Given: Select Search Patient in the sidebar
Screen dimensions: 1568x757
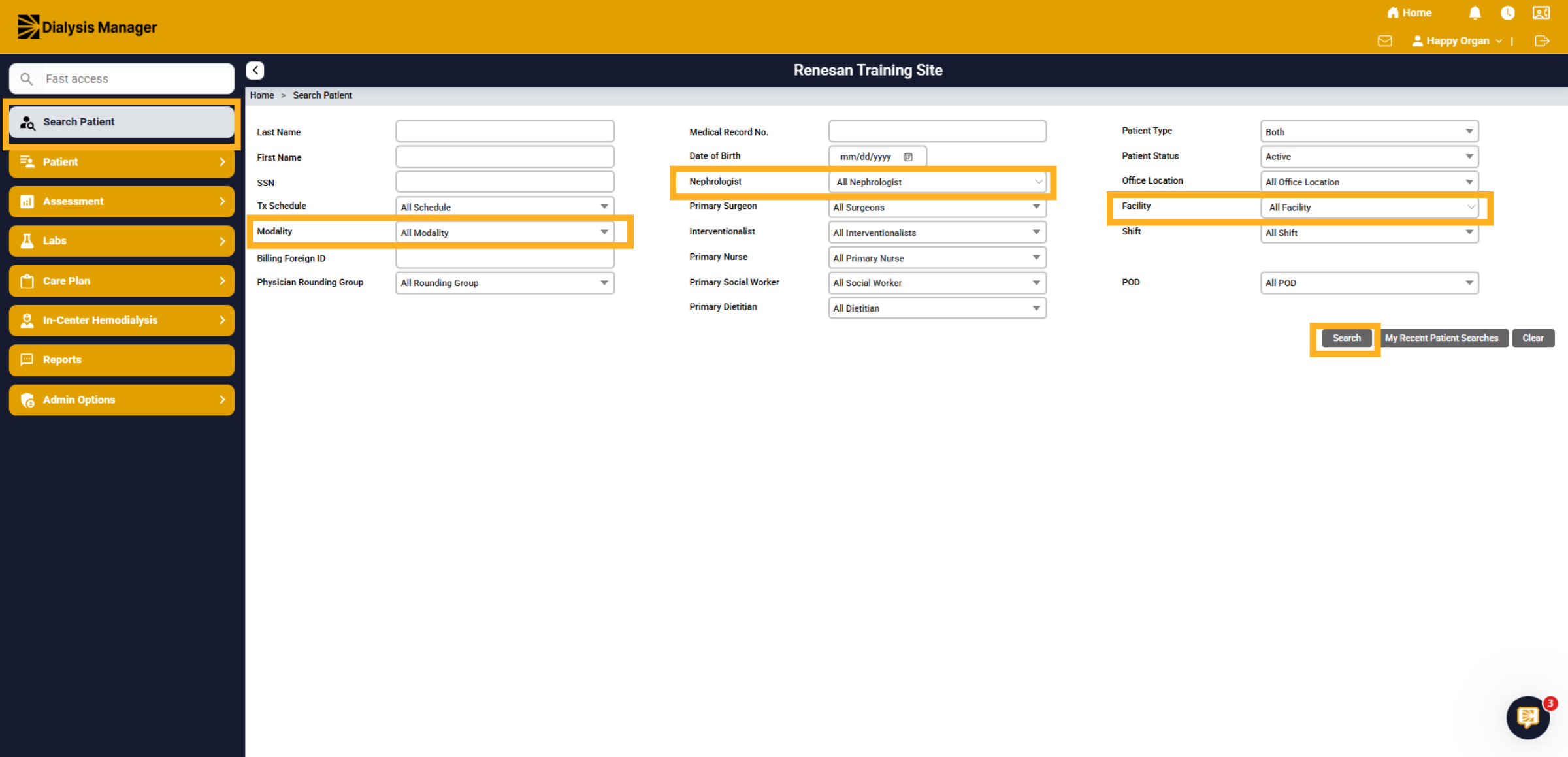Looking at the screenshot, I should tap(122, 122).
